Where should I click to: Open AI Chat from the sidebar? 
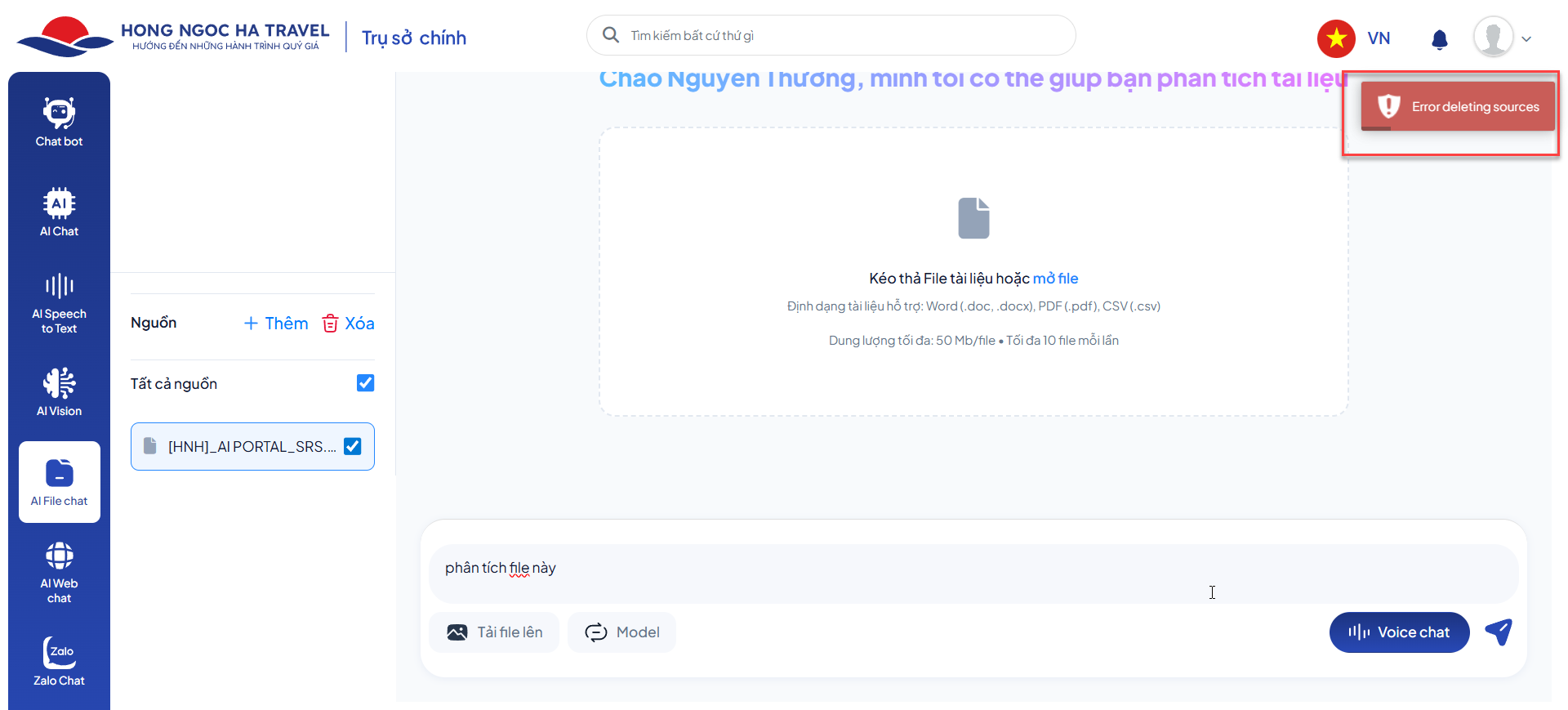click(59, 212)
